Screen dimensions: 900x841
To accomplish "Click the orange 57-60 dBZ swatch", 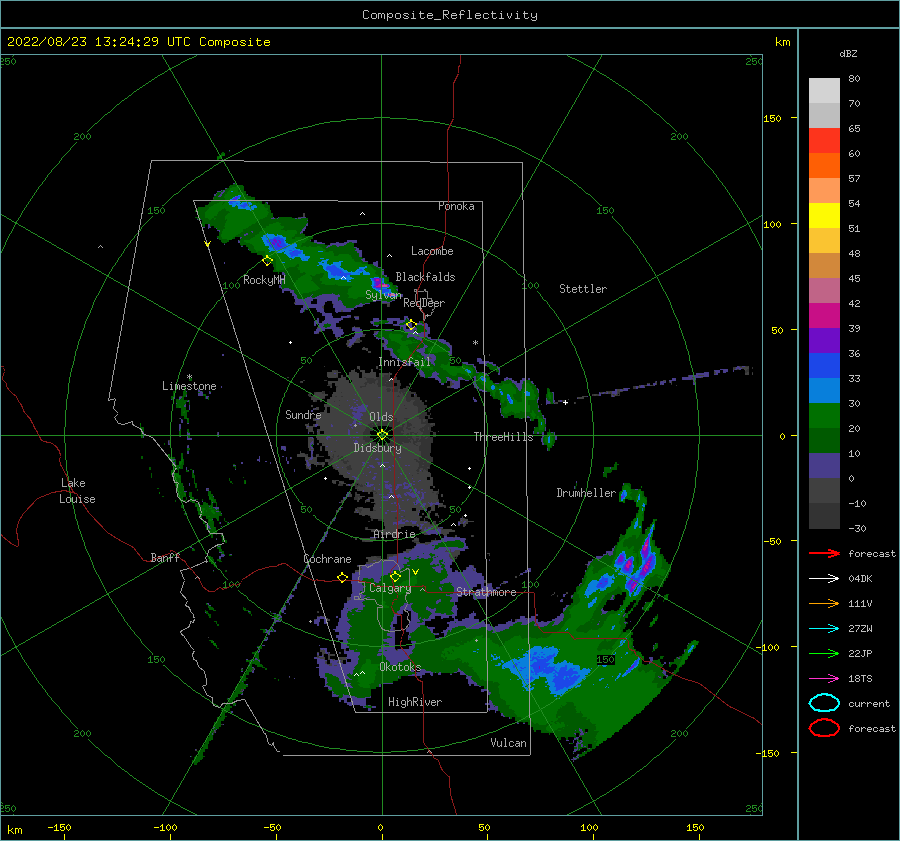I will pos(824,166).
